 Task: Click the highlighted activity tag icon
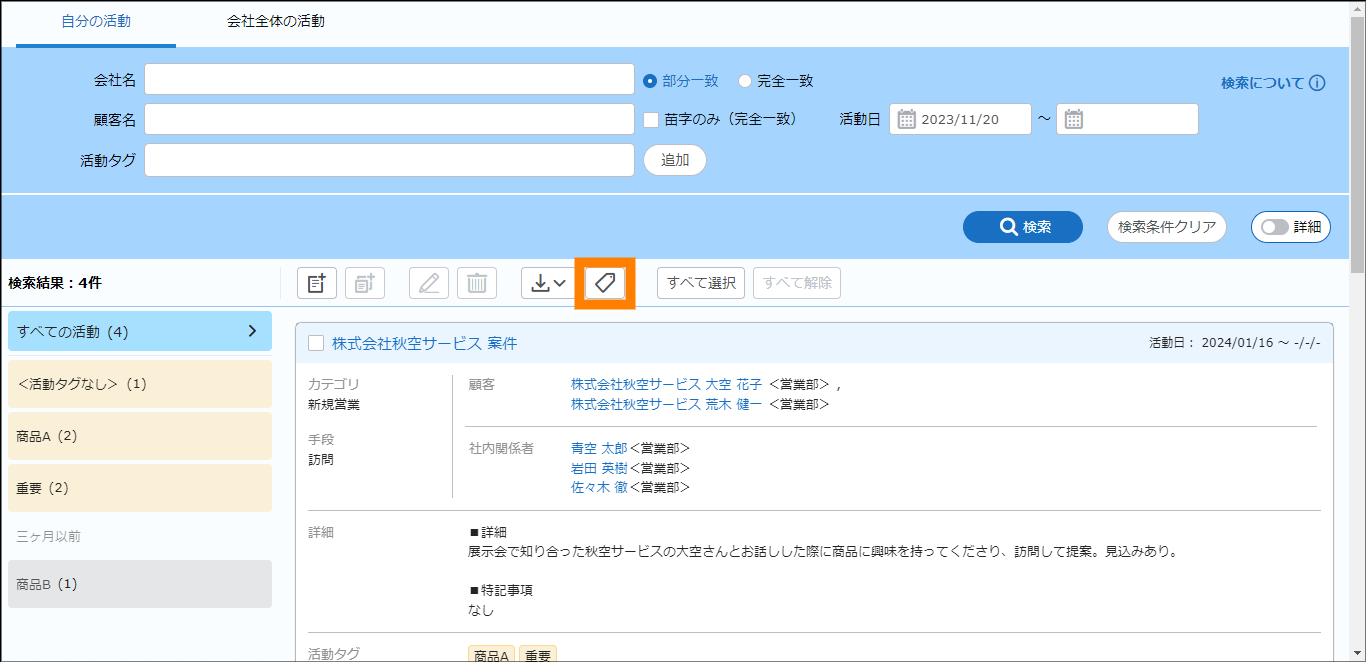tap(605, 283)
